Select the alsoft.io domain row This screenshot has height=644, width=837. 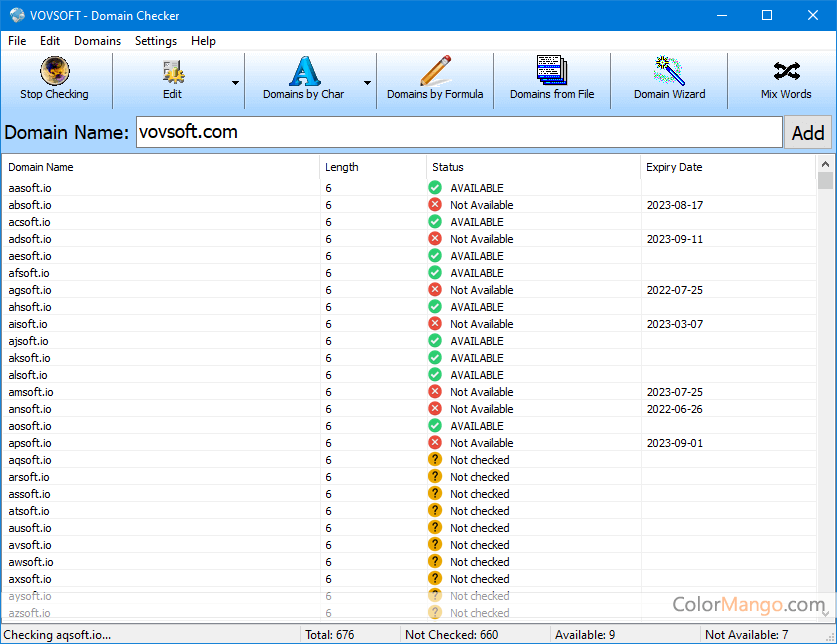[409, 375]
